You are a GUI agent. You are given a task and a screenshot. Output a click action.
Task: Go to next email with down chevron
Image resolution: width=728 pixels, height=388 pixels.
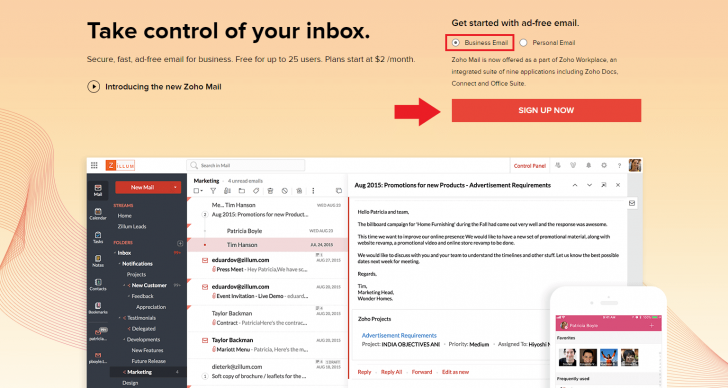pos(589,185)
